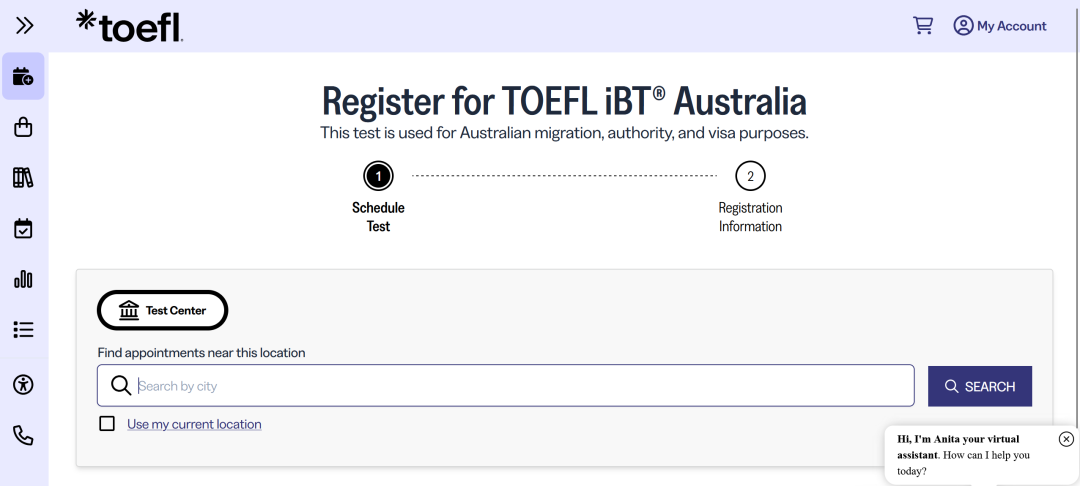Close the Anita virtual assistant popup
This screenshot has width=1080, height=486.
[1066, 439]
